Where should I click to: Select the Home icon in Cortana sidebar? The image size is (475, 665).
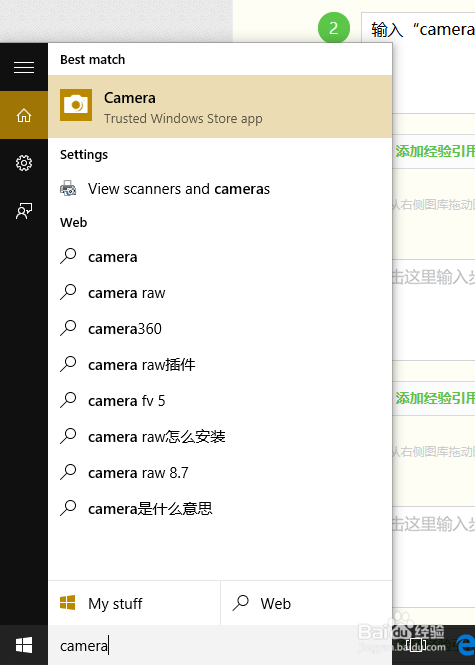click(x=24, y=115)
